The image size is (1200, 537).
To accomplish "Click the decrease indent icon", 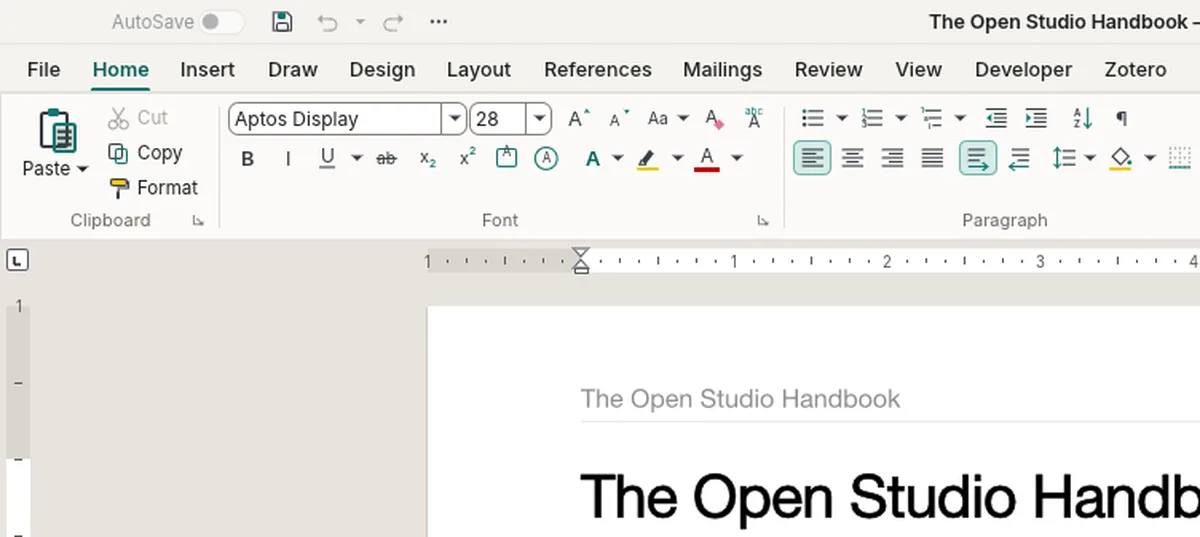I will 996,119.
